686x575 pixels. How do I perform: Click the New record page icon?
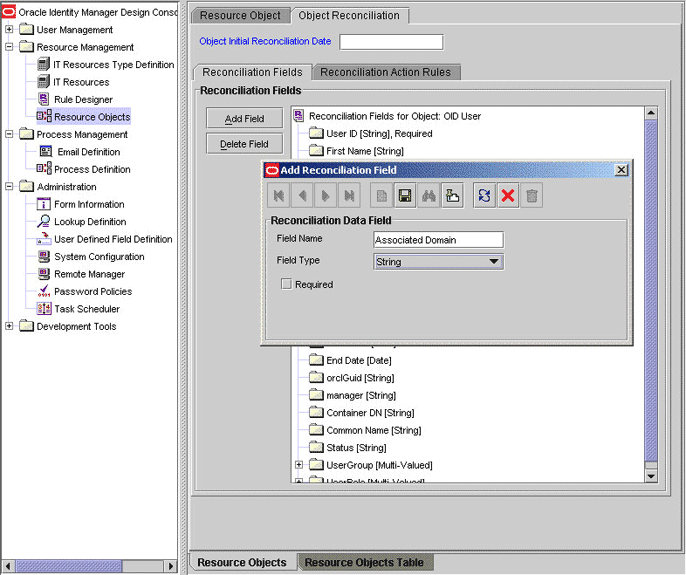(382, 196)
